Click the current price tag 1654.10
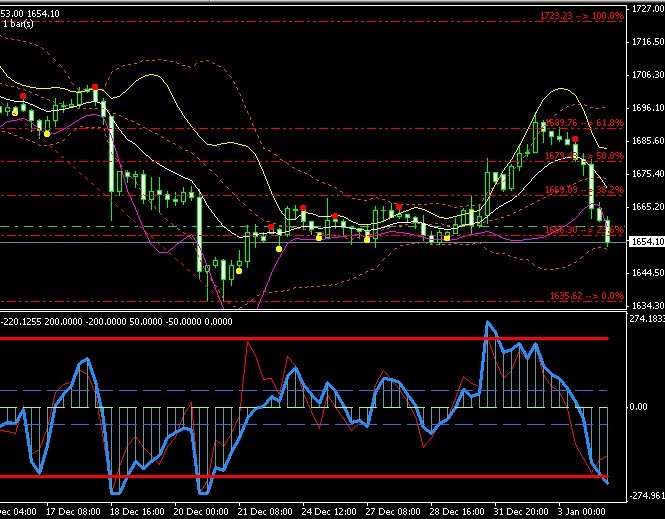 pyautogui.click(x=645, y=242)
